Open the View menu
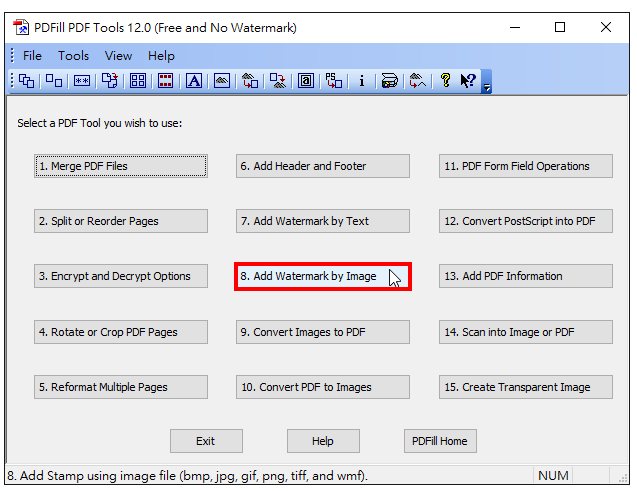 pyautogui.click(x=118, y=56)
